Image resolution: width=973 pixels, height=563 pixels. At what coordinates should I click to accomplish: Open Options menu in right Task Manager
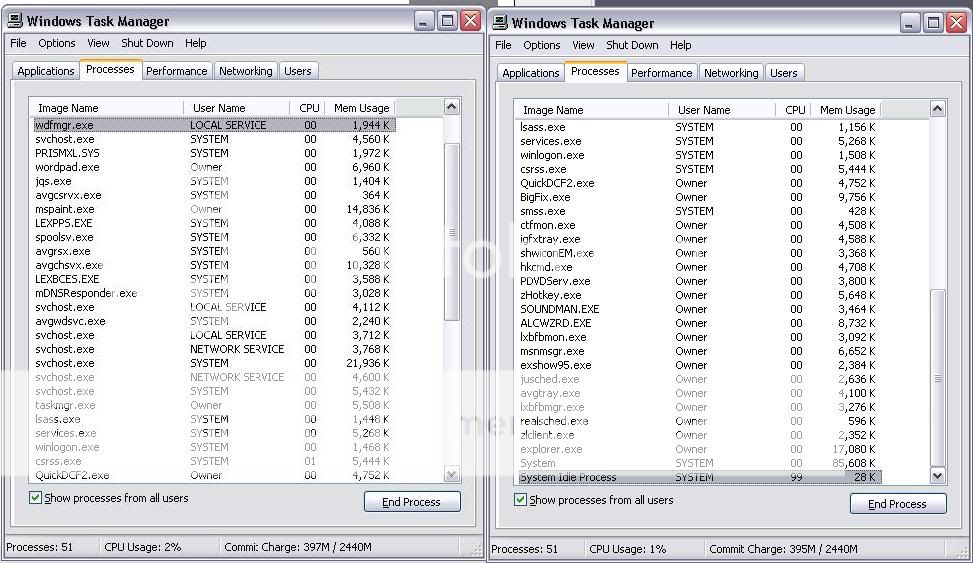(542, 45)
